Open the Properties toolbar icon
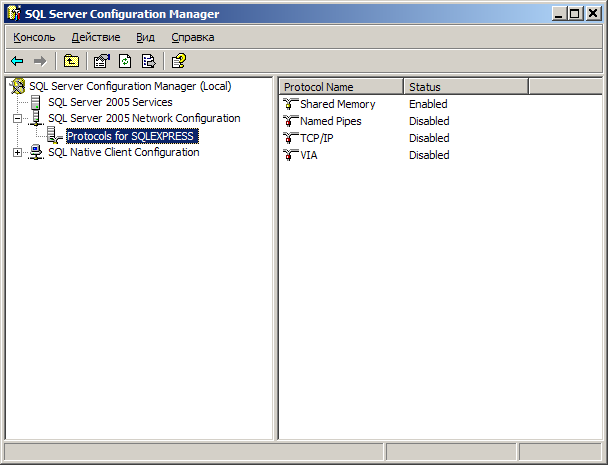This screenshot has height=465, width=608. [x=102, y=61]
